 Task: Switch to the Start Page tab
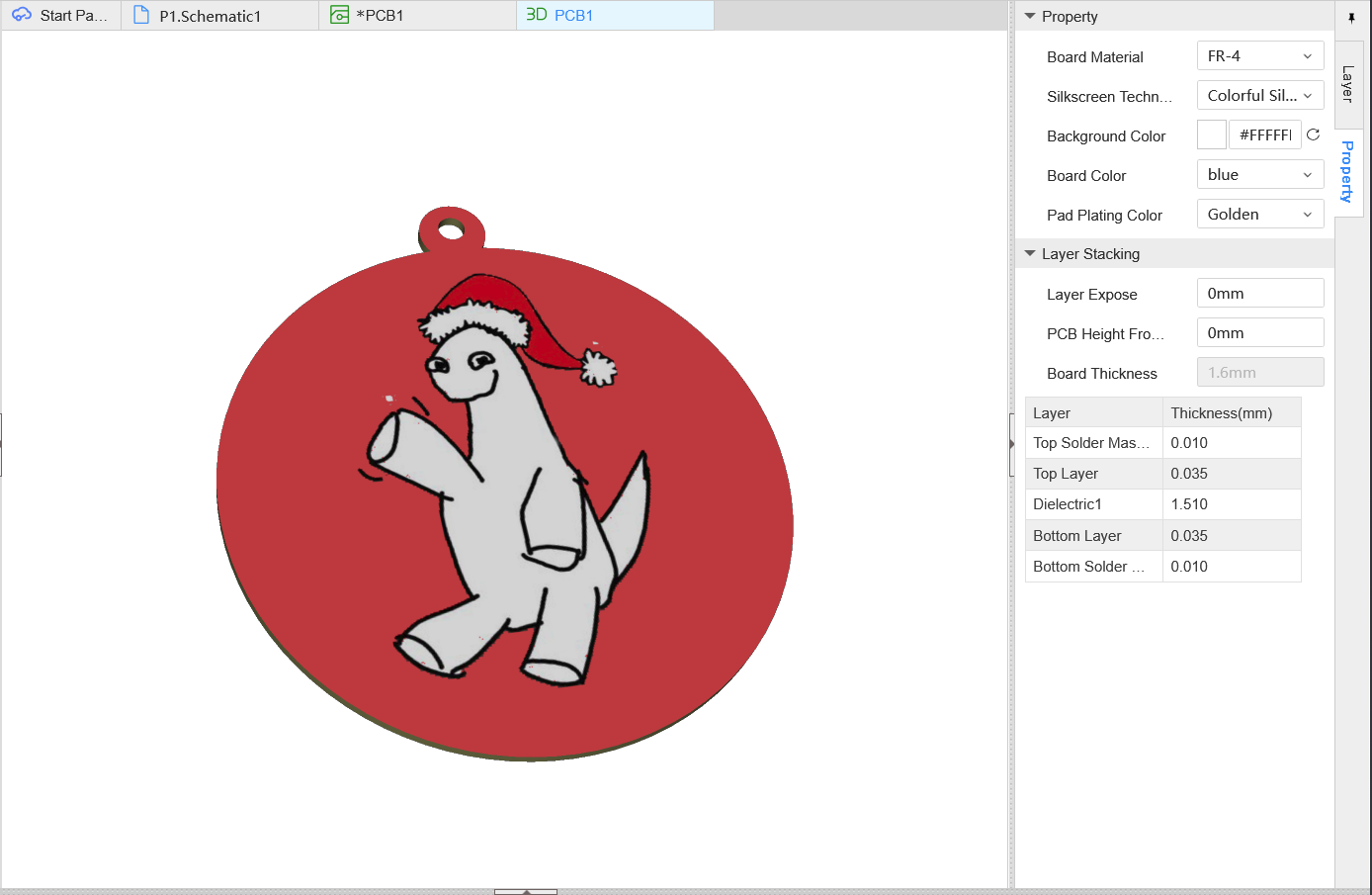(61, 16)
